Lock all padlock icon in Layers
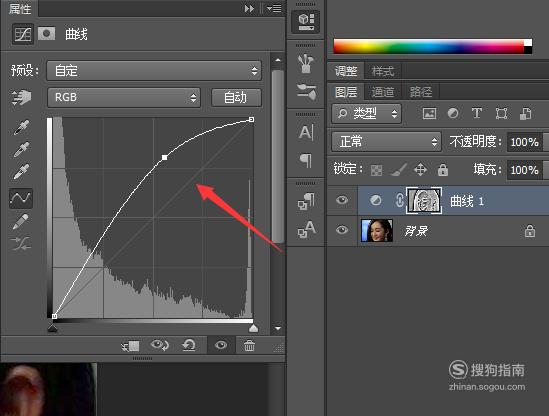The height and width of the screenshot is (416, 549). pyautogui.click(x=443, y=170)
